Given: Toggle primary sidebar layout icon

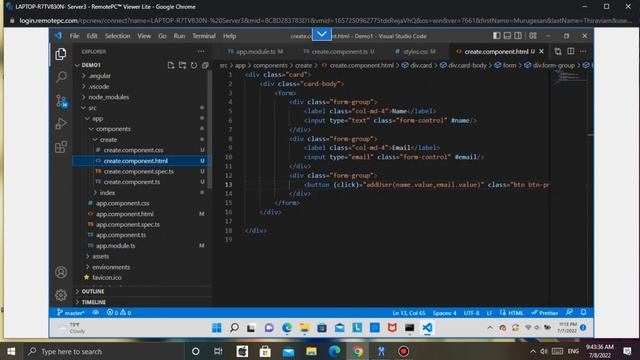Looking at the screenshot, I should click(x=497, y=36).
